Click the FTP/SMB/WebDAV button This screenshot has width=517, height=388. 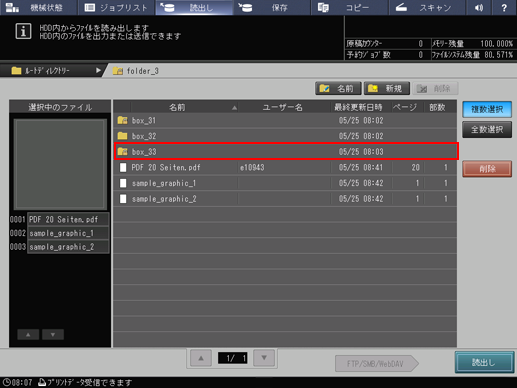coord(377,363)
